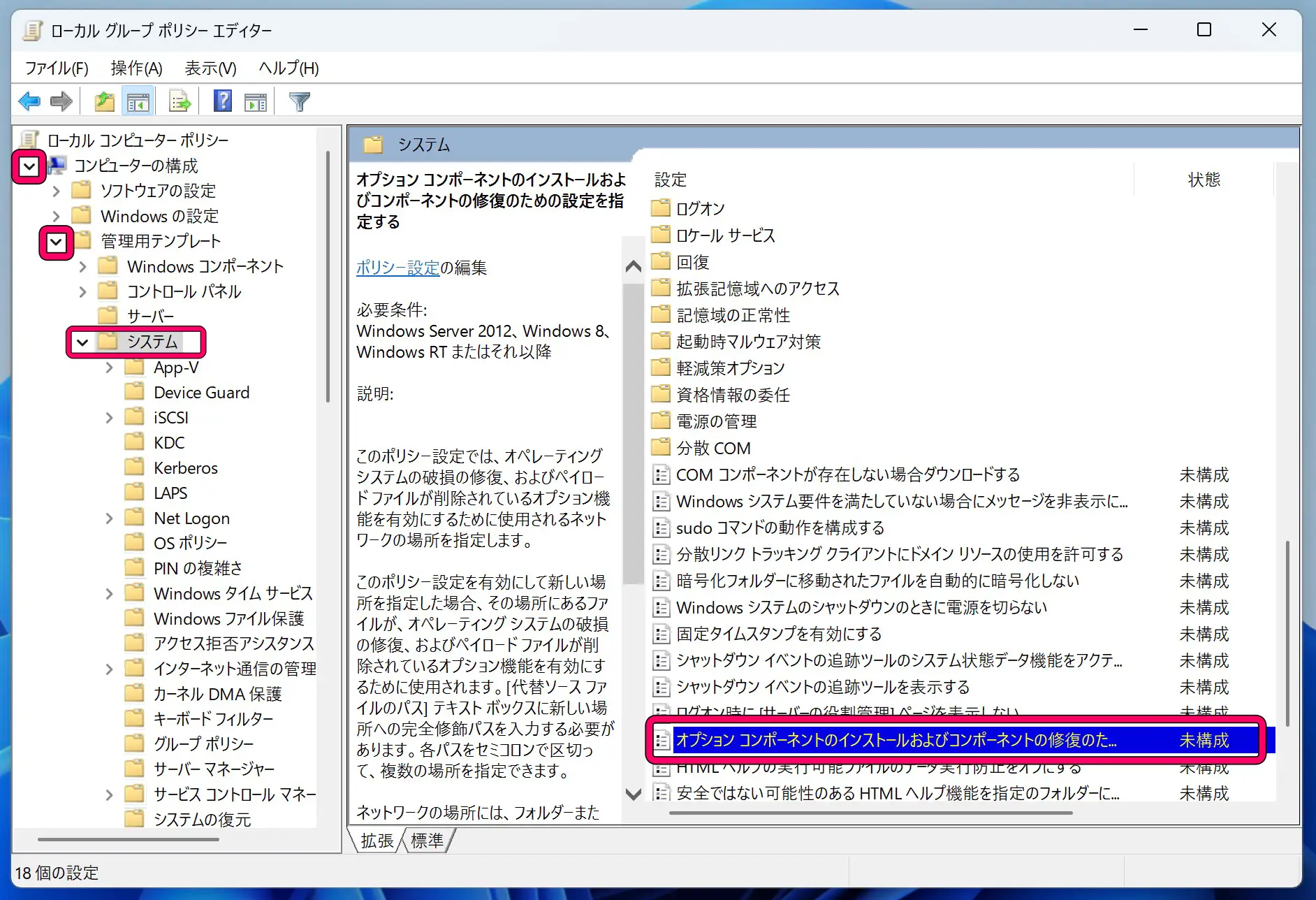Sort by the 状態 column header
Screen dimensions: 1316x900
tap(1204, 180)
